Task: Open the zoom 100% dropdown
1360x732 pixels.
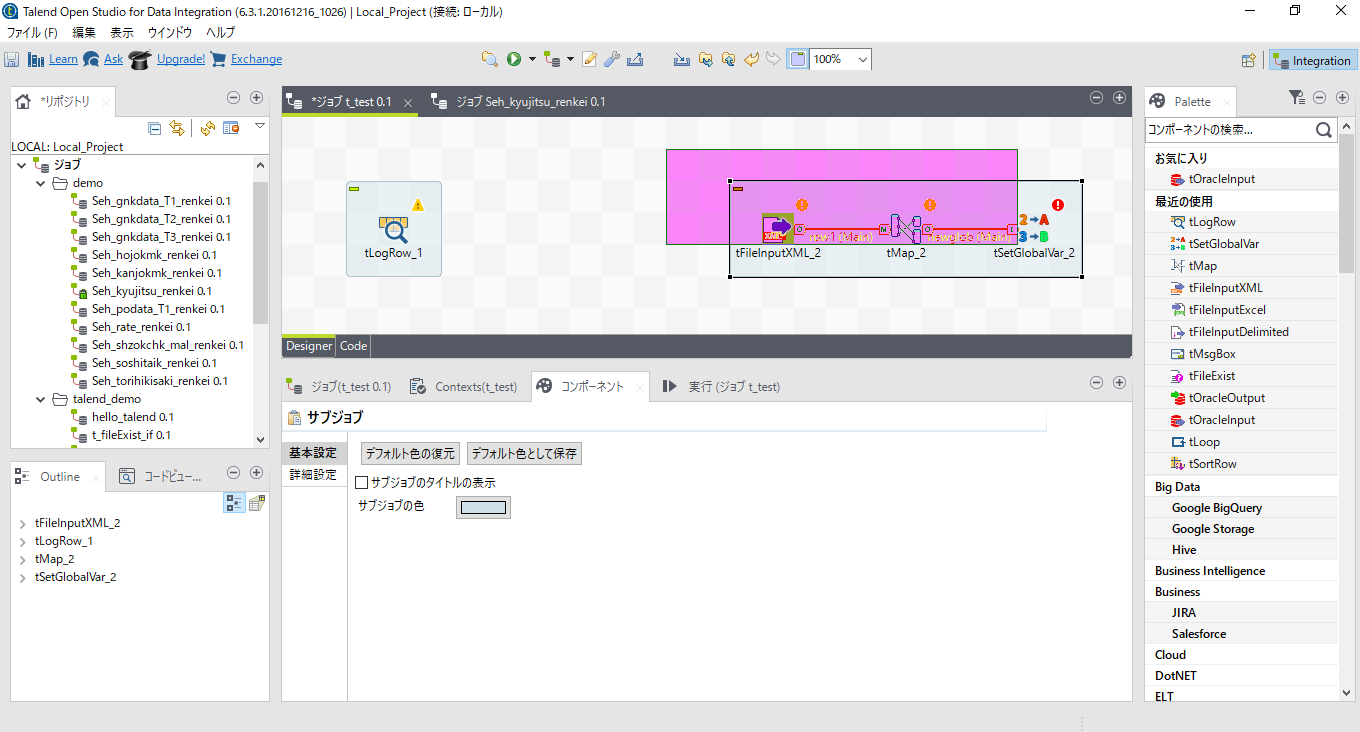Action: (862, 60)
